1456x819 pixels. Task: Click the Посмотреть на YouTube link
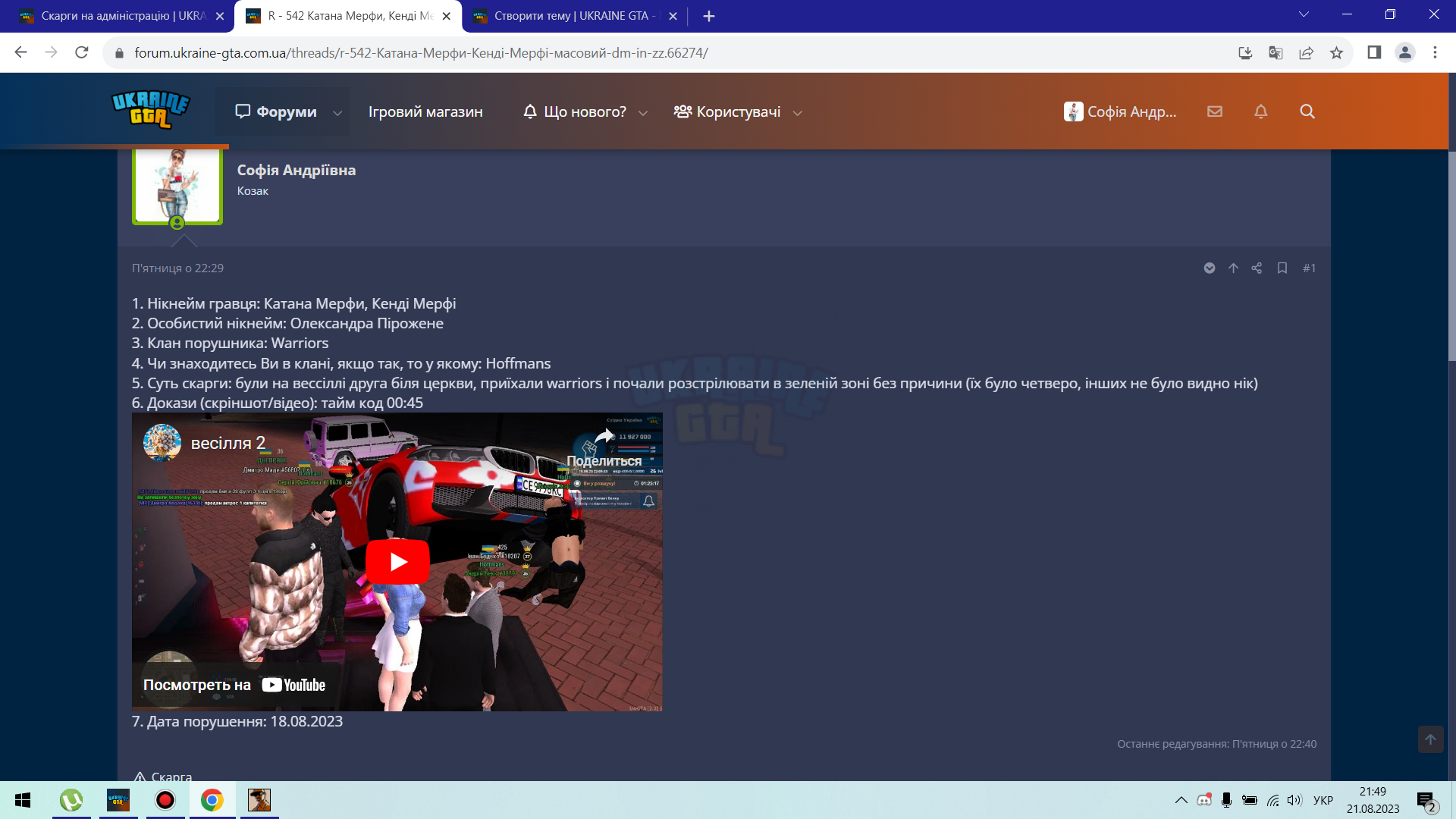click(x=234, y=685)
